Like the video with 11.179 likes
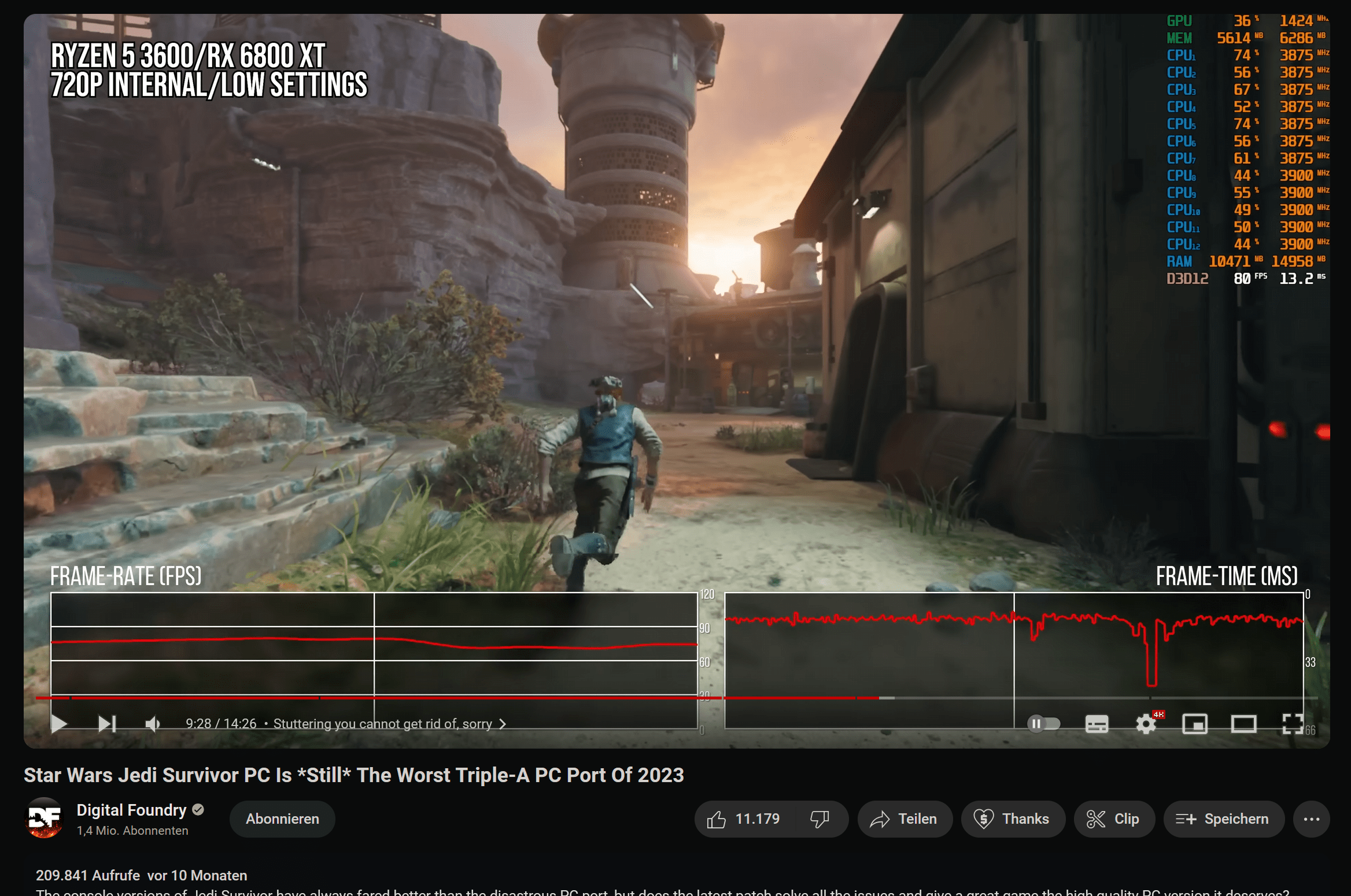This screenshot has height=896, width=1351. click(743, 819)
